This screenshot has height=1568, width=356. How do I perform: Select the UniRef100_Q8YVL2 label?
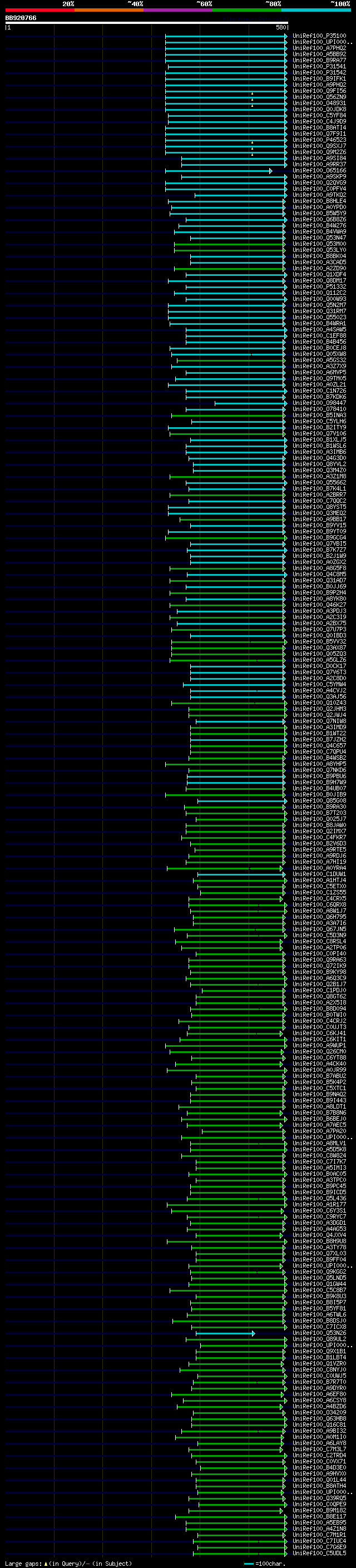tap(319, 464)
